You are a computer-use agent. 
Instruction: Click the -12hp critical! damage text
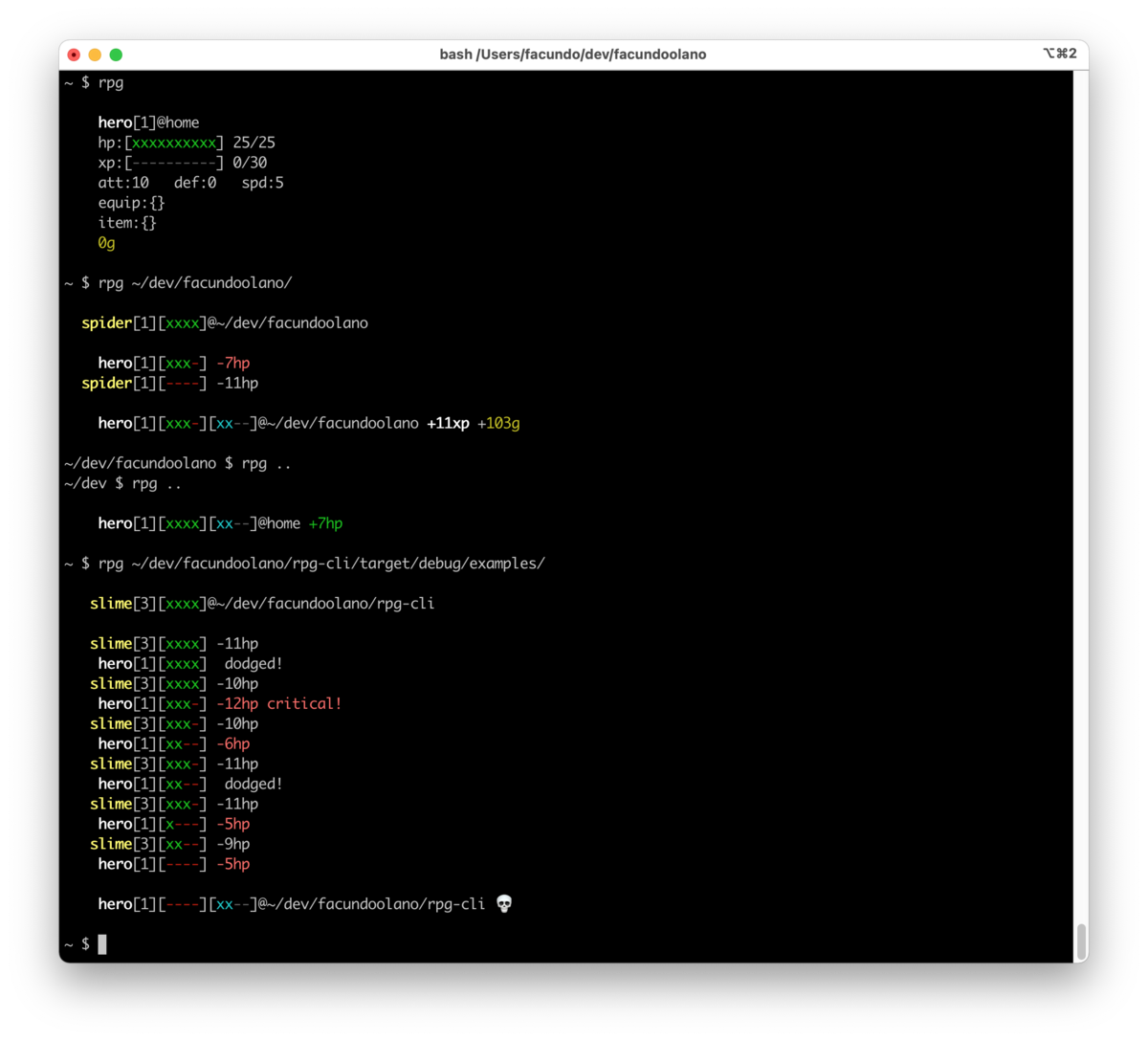point(278,703)
